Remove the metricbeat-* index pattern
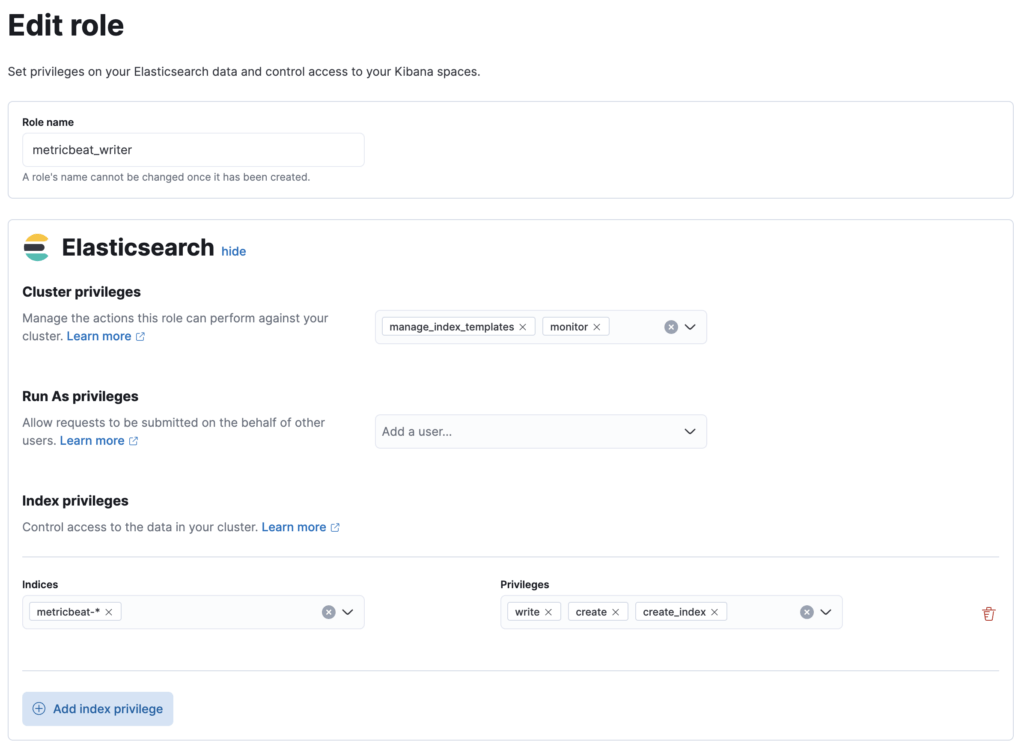The image size is (1024, 750). click(108, 612)
